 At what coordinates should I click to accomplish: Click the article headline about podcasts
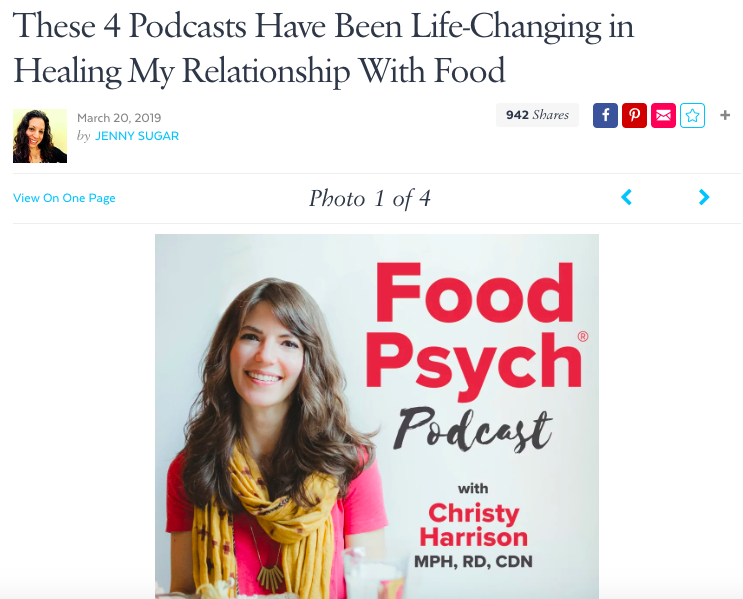tap(323, 48)
